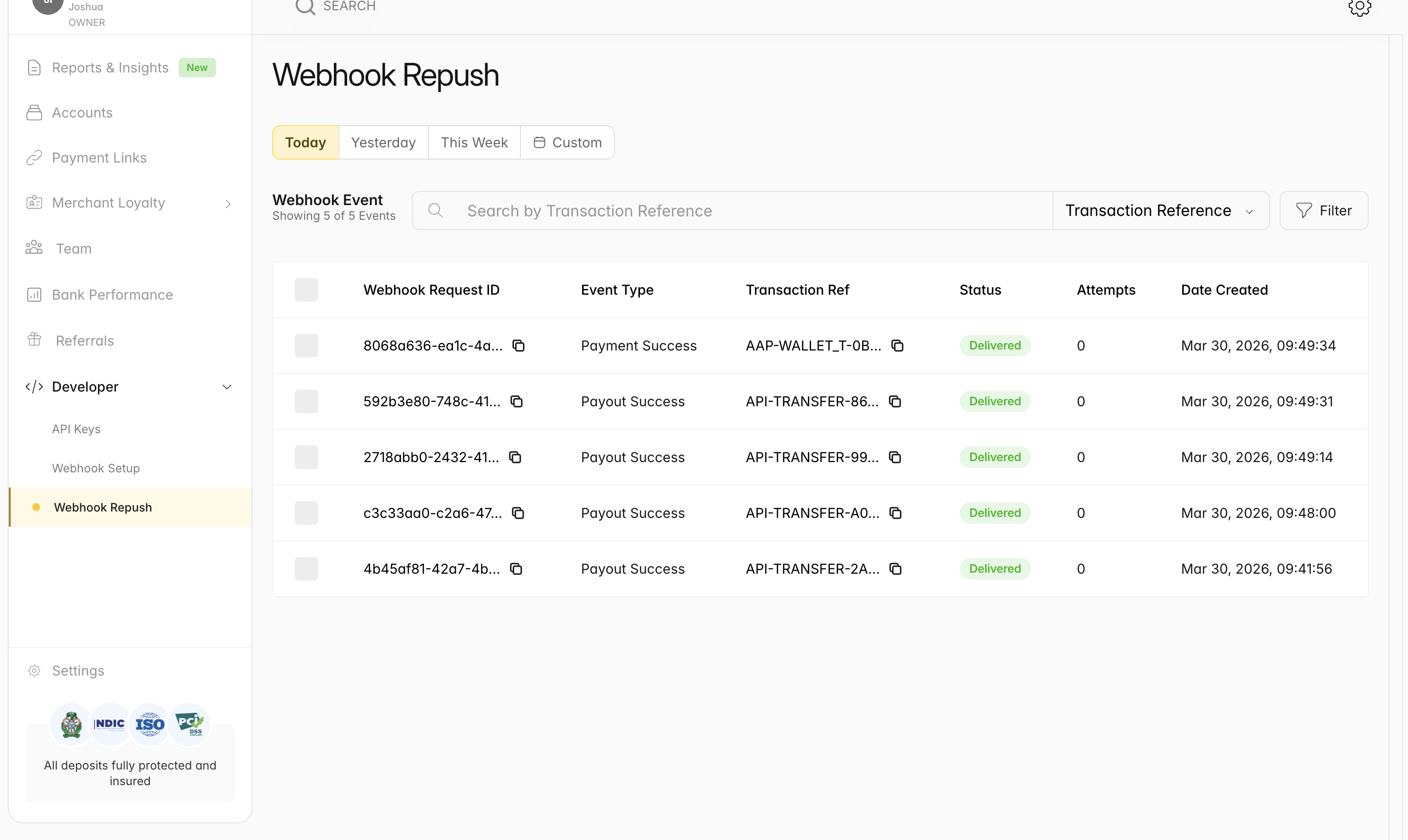This screenshot has width=1408, height=840.
Task: Expand the Merchant Loyalty submenu chevron
Action: click(x=228, y=203)
